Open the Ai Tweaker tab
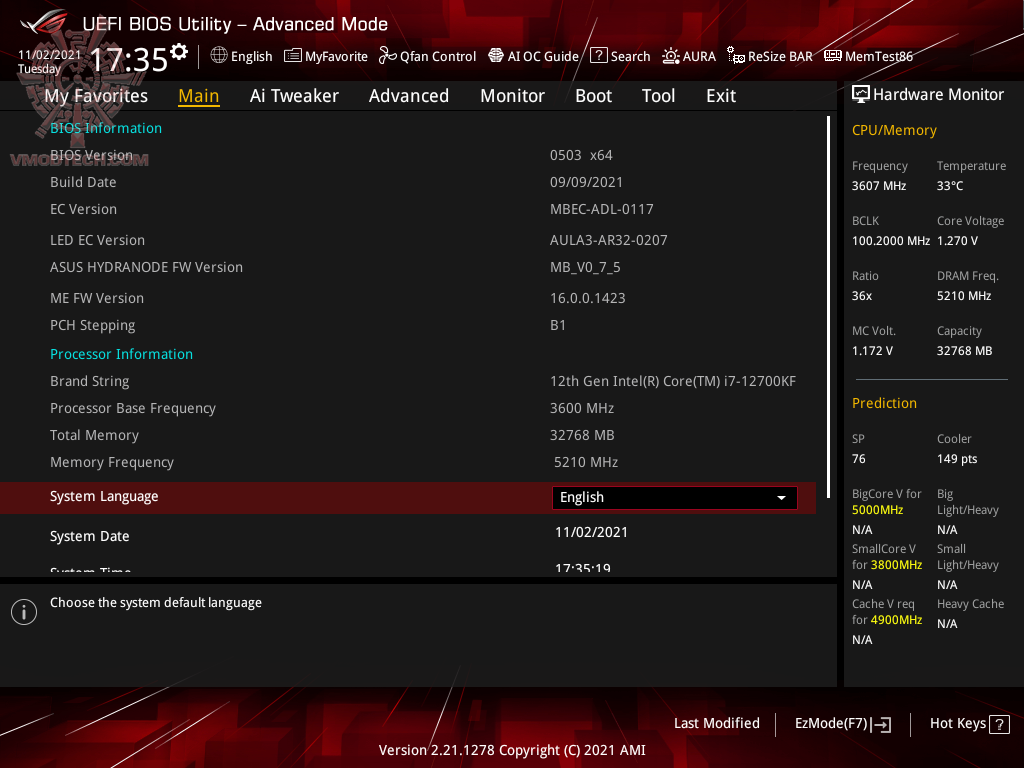Screen dimensions: 1024x768 (x=294, y=96)
